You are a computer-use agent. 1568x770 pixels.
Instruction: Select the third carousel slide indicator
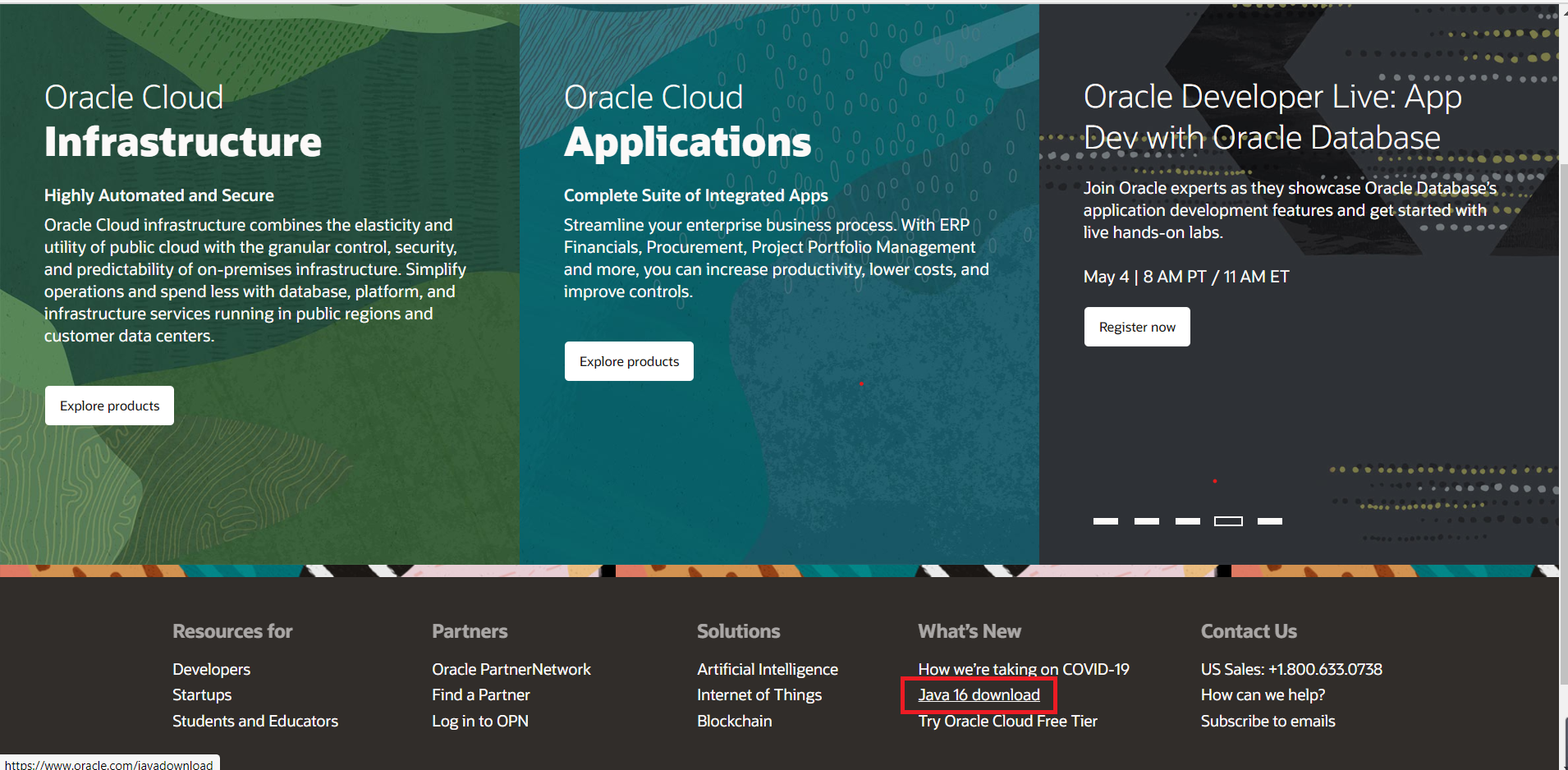[x=1188, y=521]
